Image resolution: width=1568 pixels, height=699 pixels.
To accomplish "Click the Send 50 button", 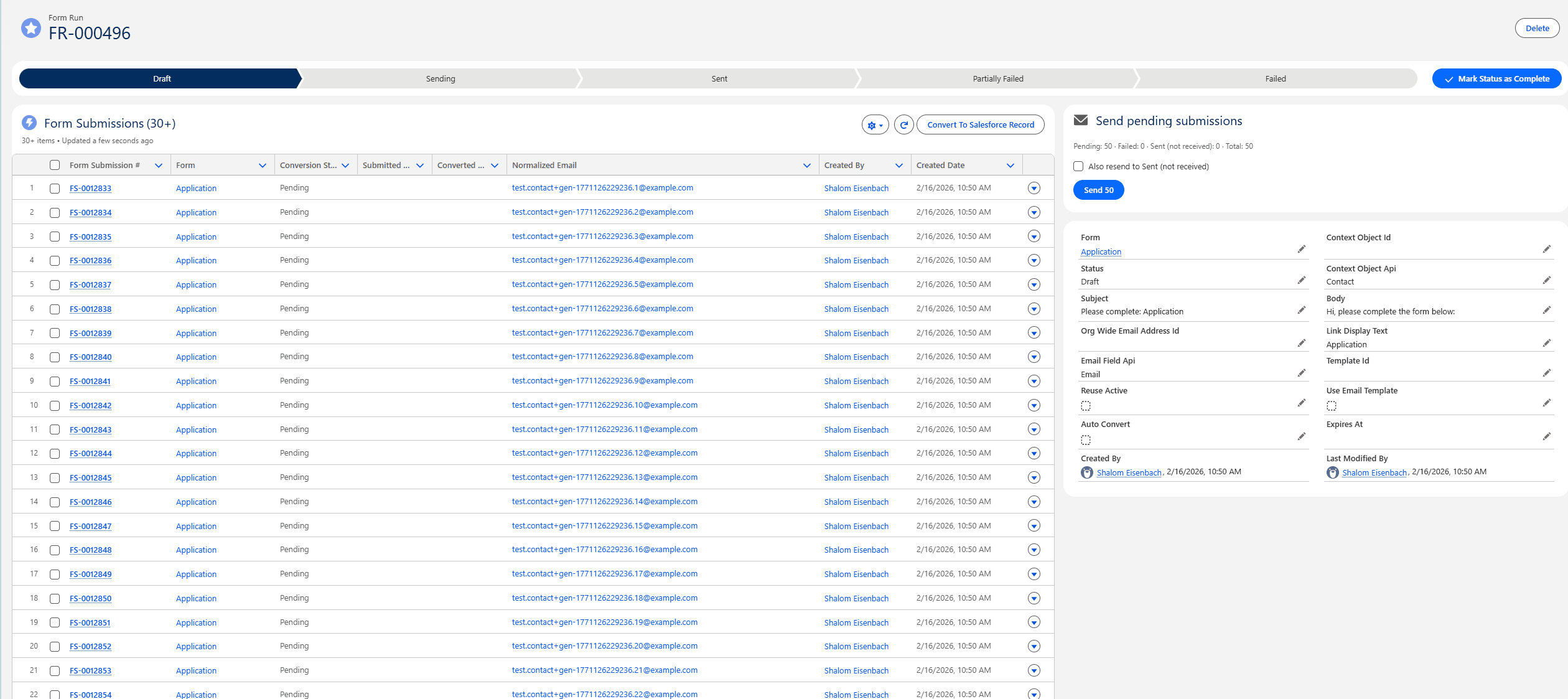I will [1098, 190].
